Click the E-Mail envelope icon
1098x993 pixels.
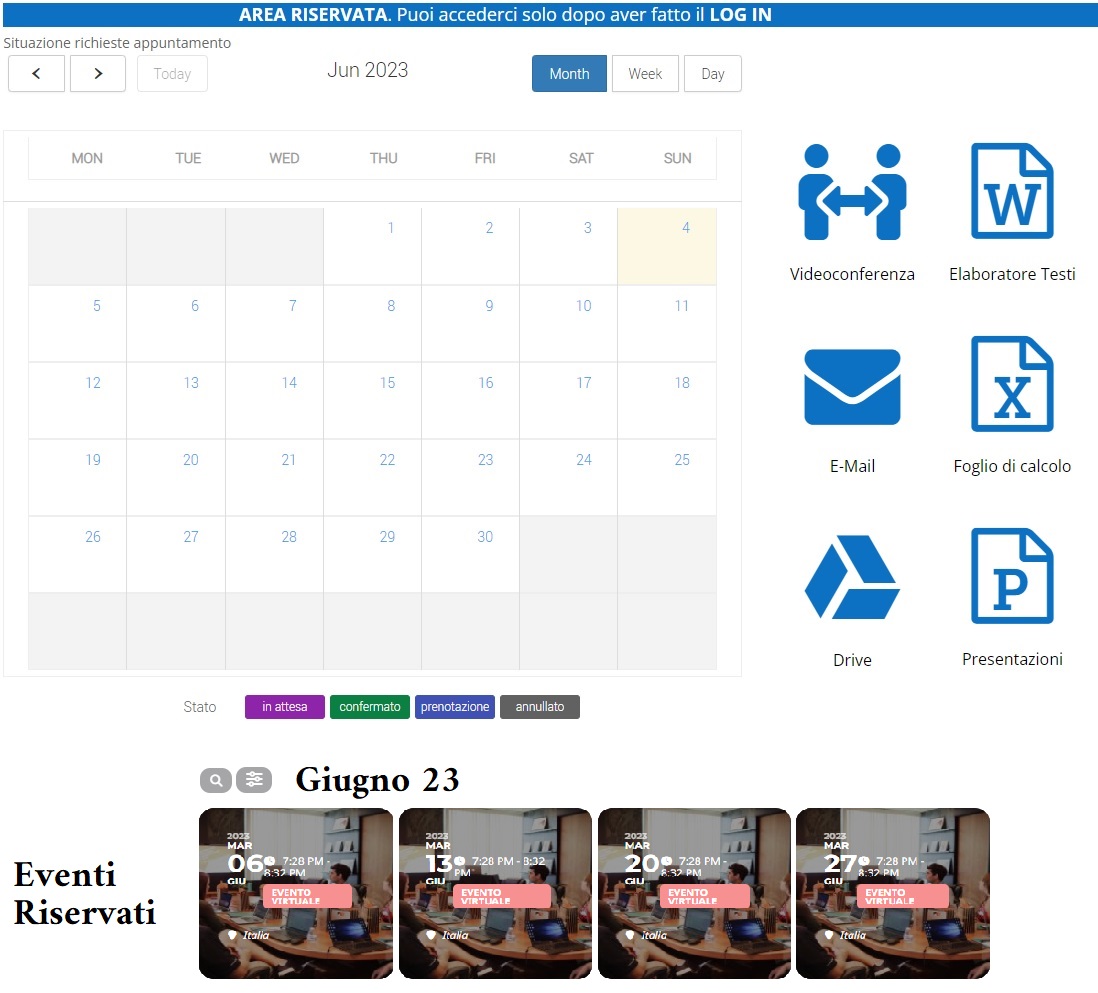click(852, 387)
